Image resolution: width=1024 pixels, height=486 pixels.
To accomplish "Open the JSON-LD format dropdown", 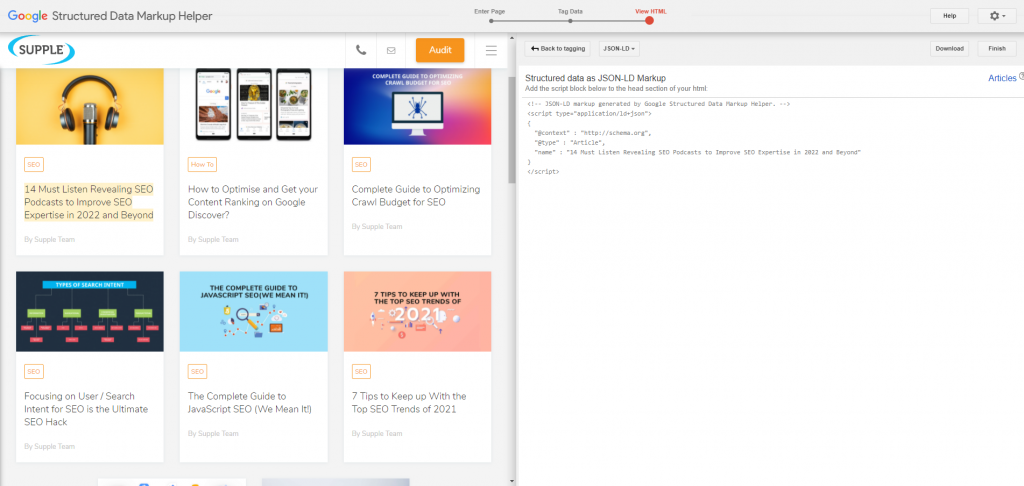I will (619, 48).
